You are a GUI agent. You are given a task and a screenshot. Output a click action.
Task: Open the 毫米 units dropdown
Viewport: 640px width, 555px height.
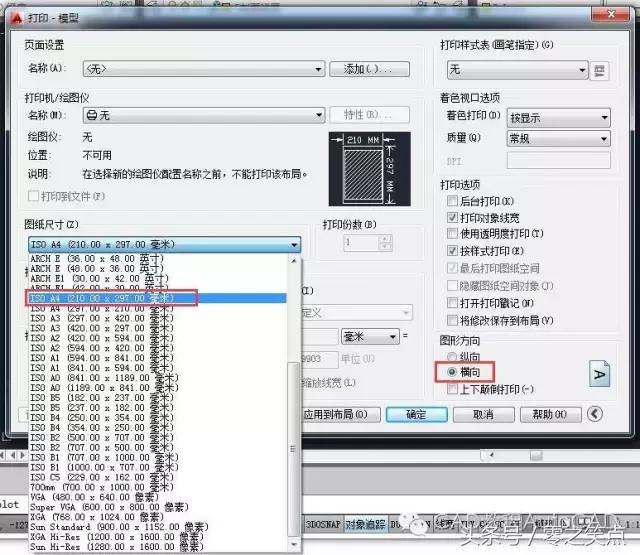pos(370,337)
